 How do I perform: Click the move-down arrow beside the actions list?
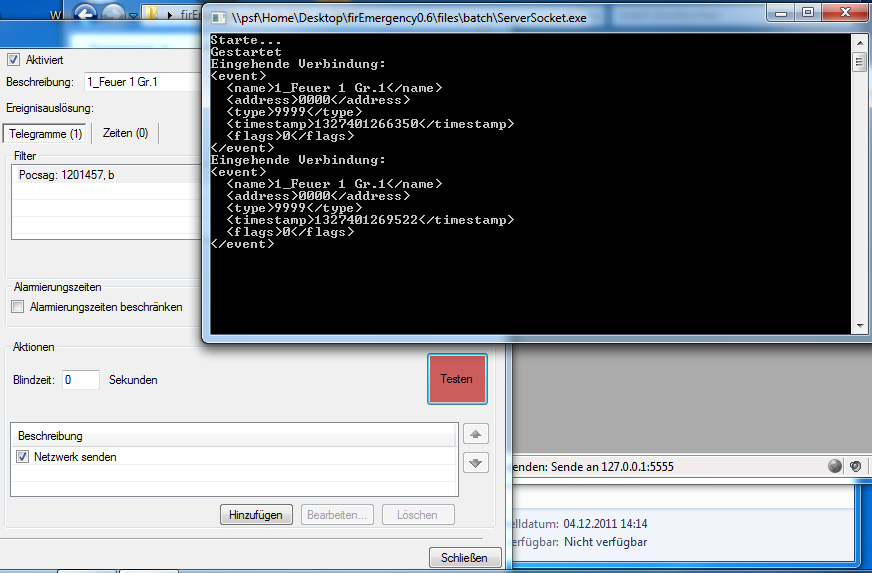[476, 463]
